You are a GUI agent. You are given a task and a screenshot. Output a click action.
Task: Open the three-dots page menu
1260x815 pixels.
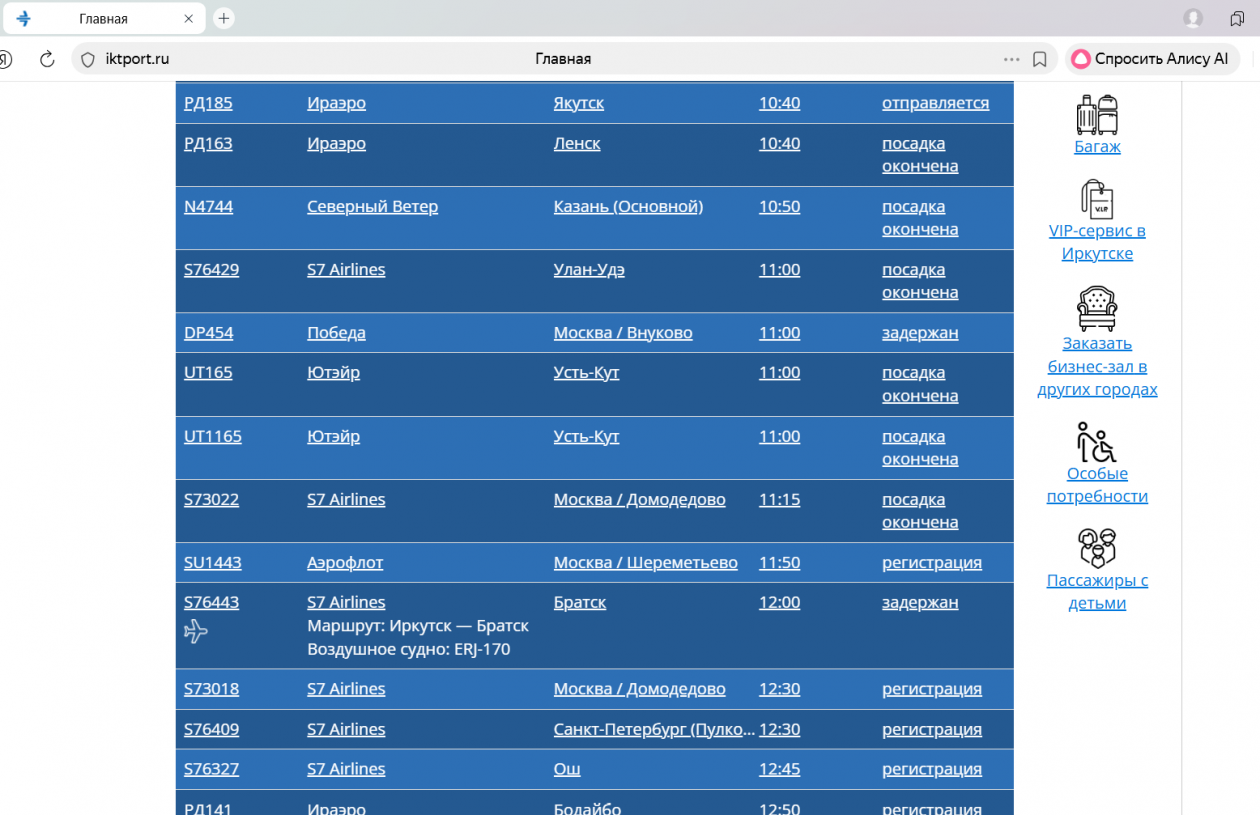pyautogui.click(x=1012, y=59)
